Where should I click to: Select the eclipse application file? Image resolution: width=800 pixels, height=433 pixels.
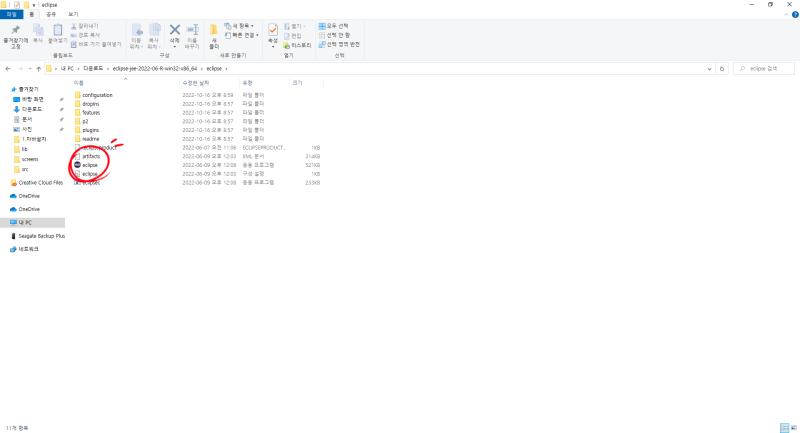90,165
